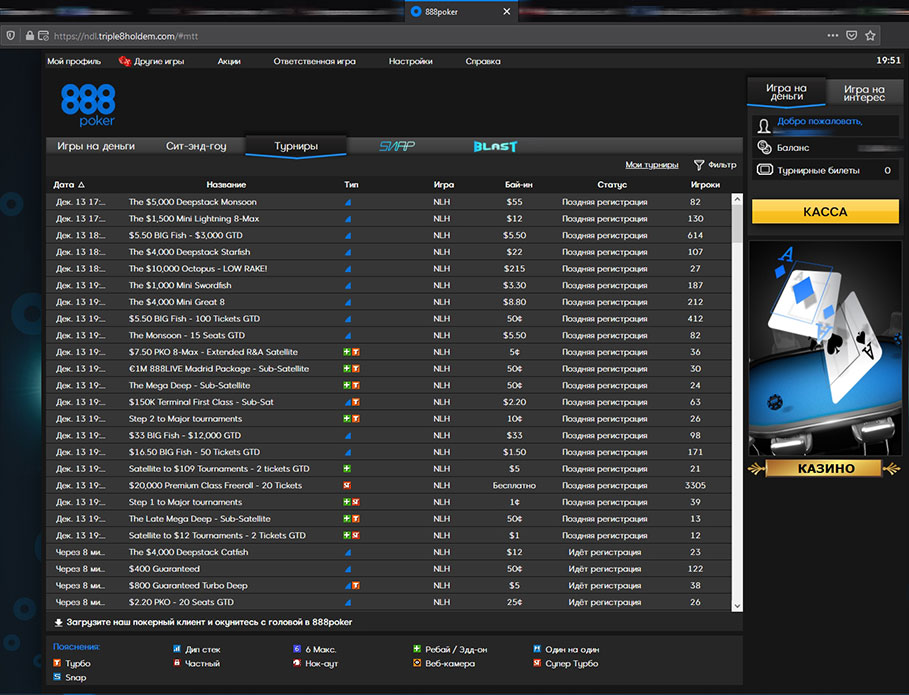
Task: Click type icon for $5,000 Deepstack Monsoon
Action: point(348,202)
